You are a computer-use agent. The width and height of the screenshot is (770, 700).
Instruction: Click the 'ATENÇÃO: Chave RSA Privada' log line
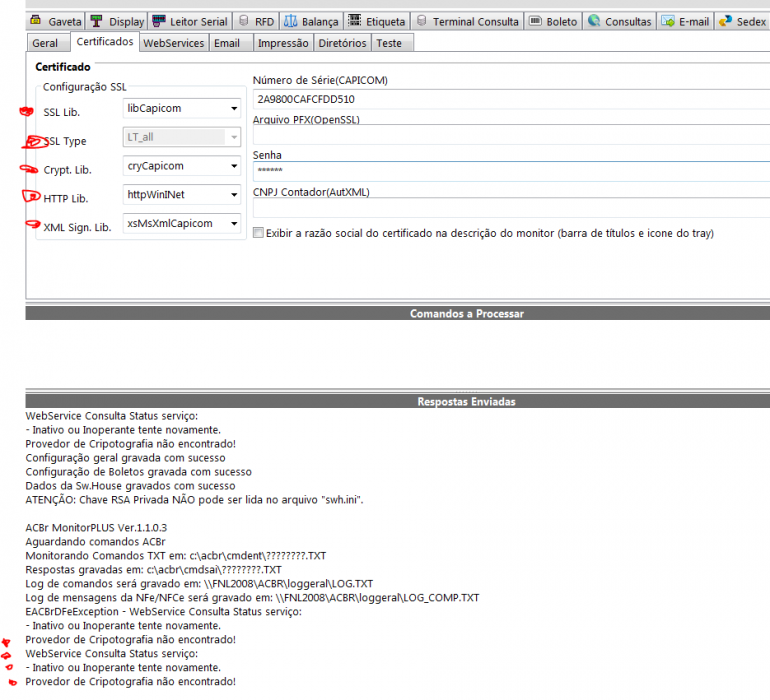coord(194,500)
